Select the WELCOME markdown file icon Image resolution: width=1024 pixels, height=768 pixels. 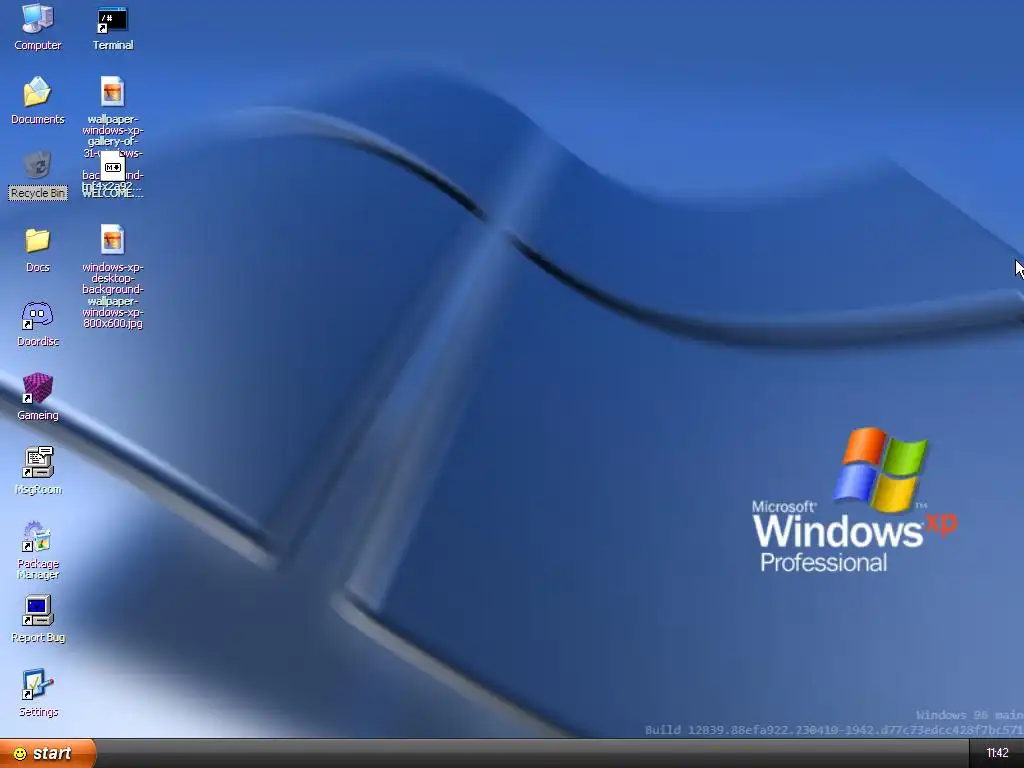tap(112, 168)
